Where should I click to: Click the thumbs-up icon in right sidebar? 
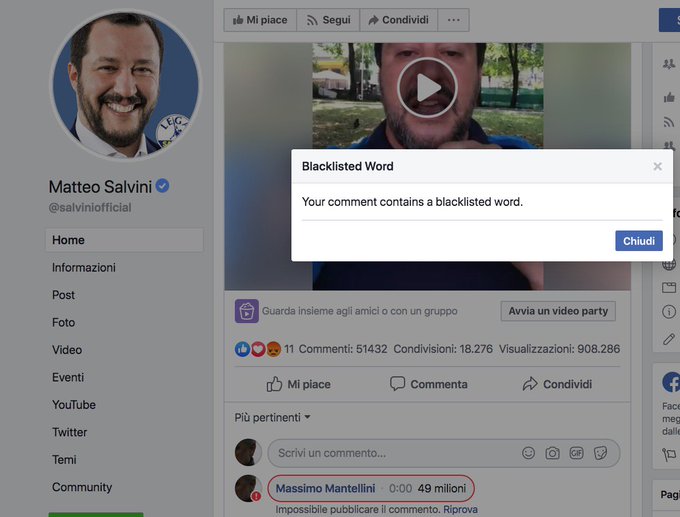669,97
